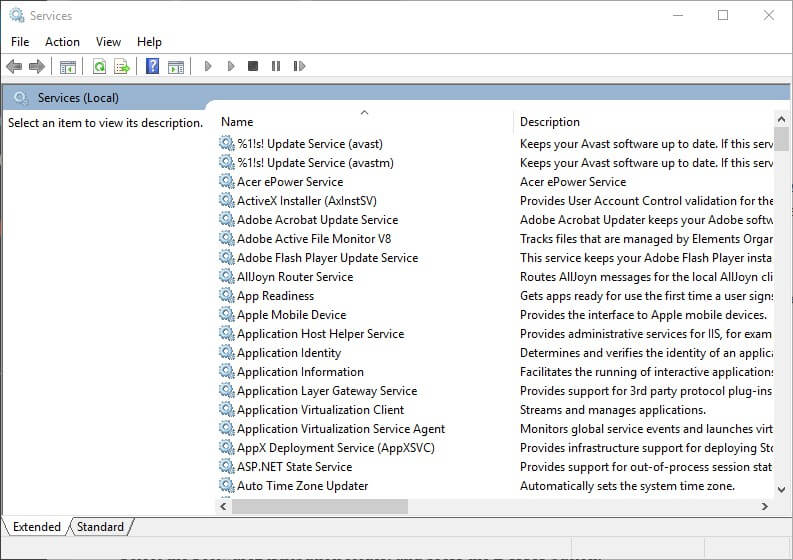Open the Help menu

tap(149, 42)
